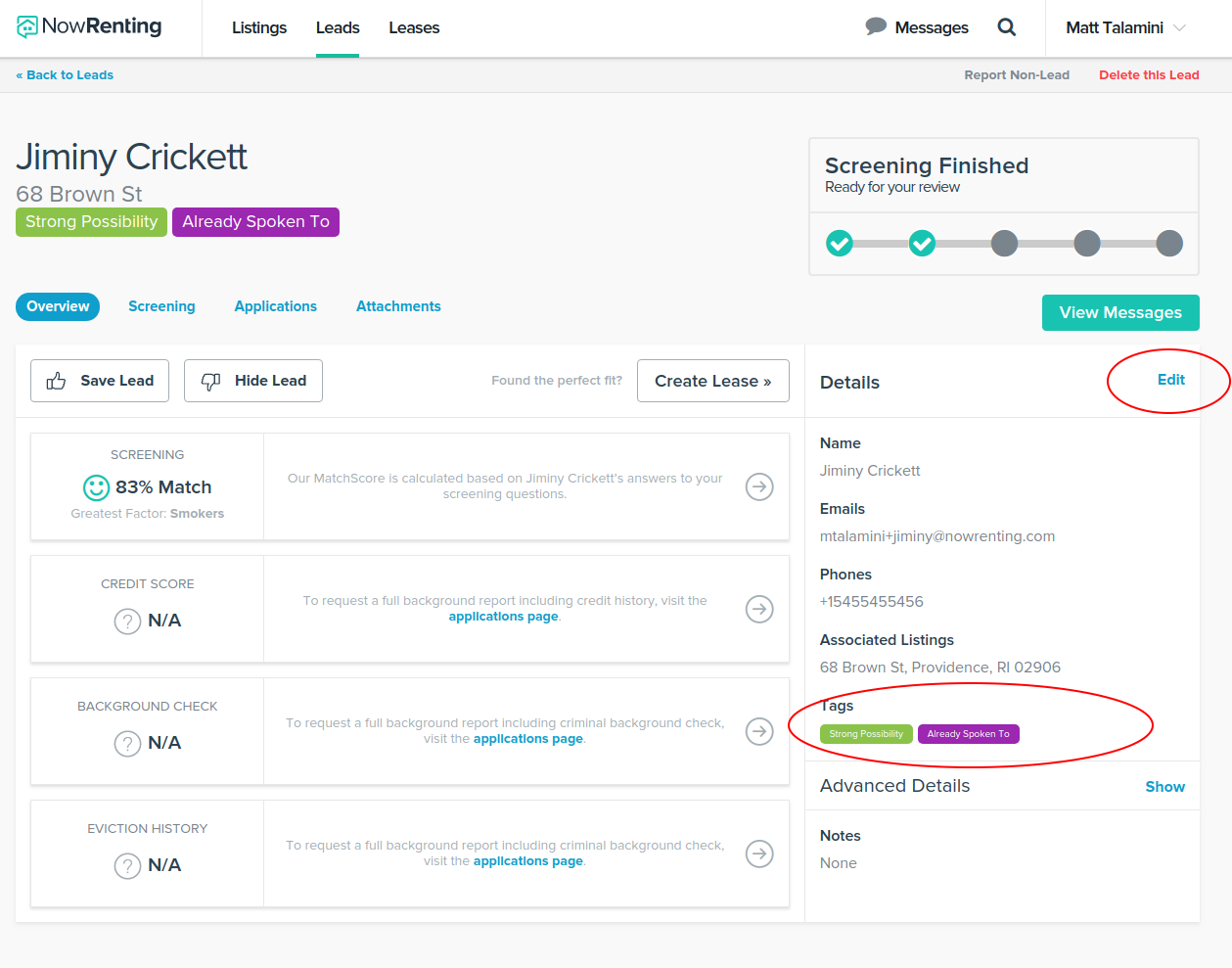The height and width of the screenshot is (968, 1232).
Task: Show the Advanced Details section
Action: click(x=1164, y=787)
